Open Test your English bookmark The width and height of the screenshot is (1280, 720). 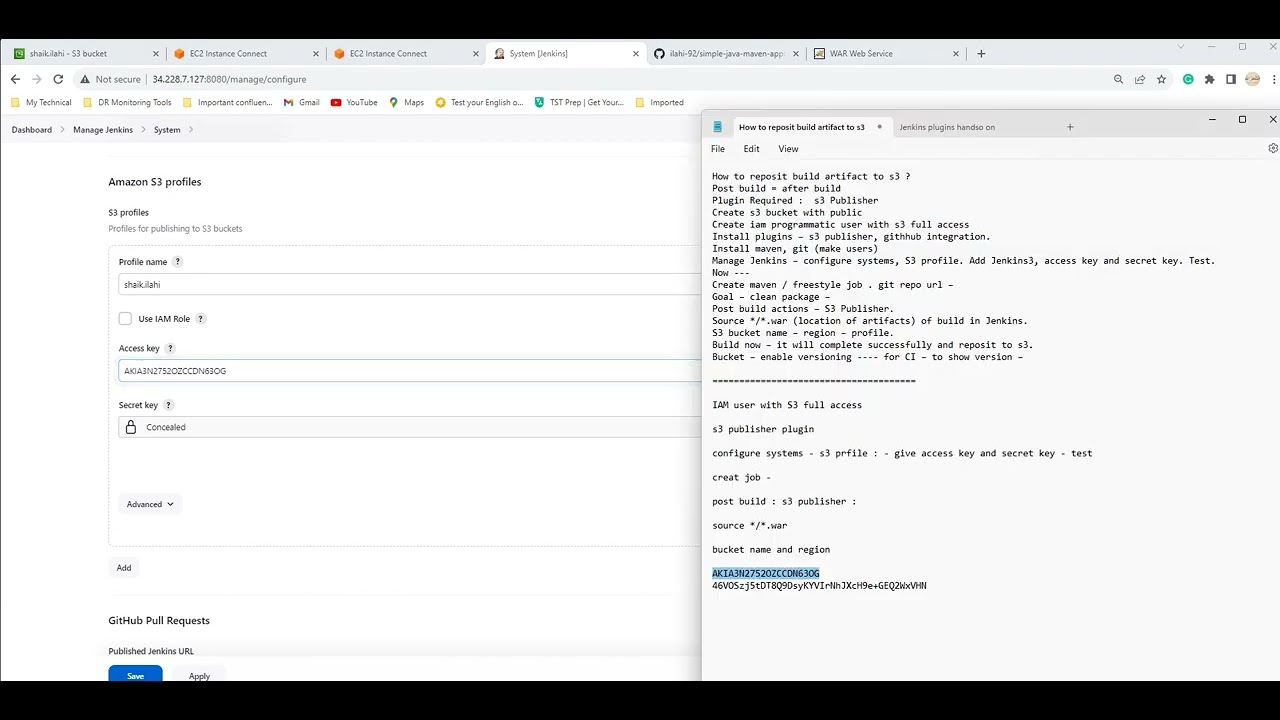click(479, 102)
